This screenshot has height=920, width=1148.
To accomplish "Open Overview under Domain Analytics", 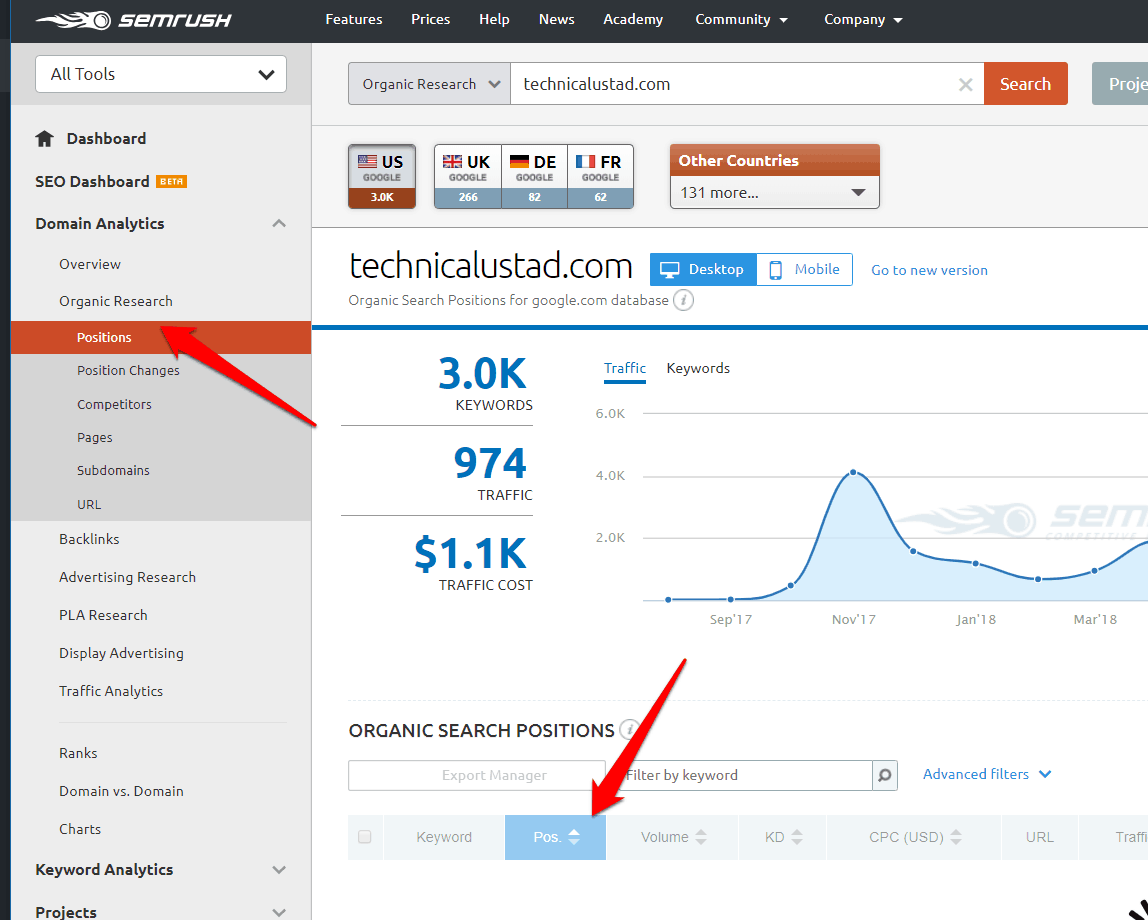I will tap(90, 264).
